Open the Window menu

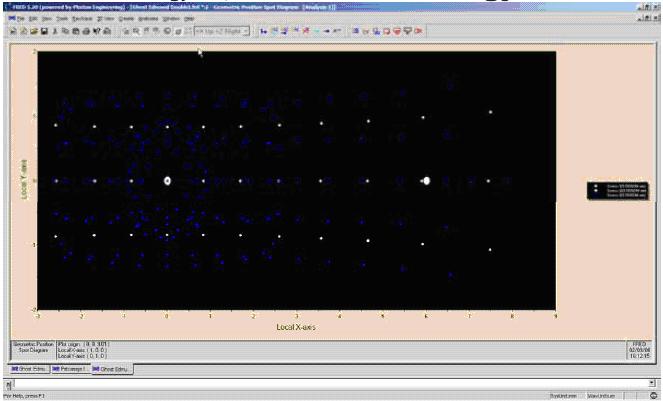click(171, 19)
